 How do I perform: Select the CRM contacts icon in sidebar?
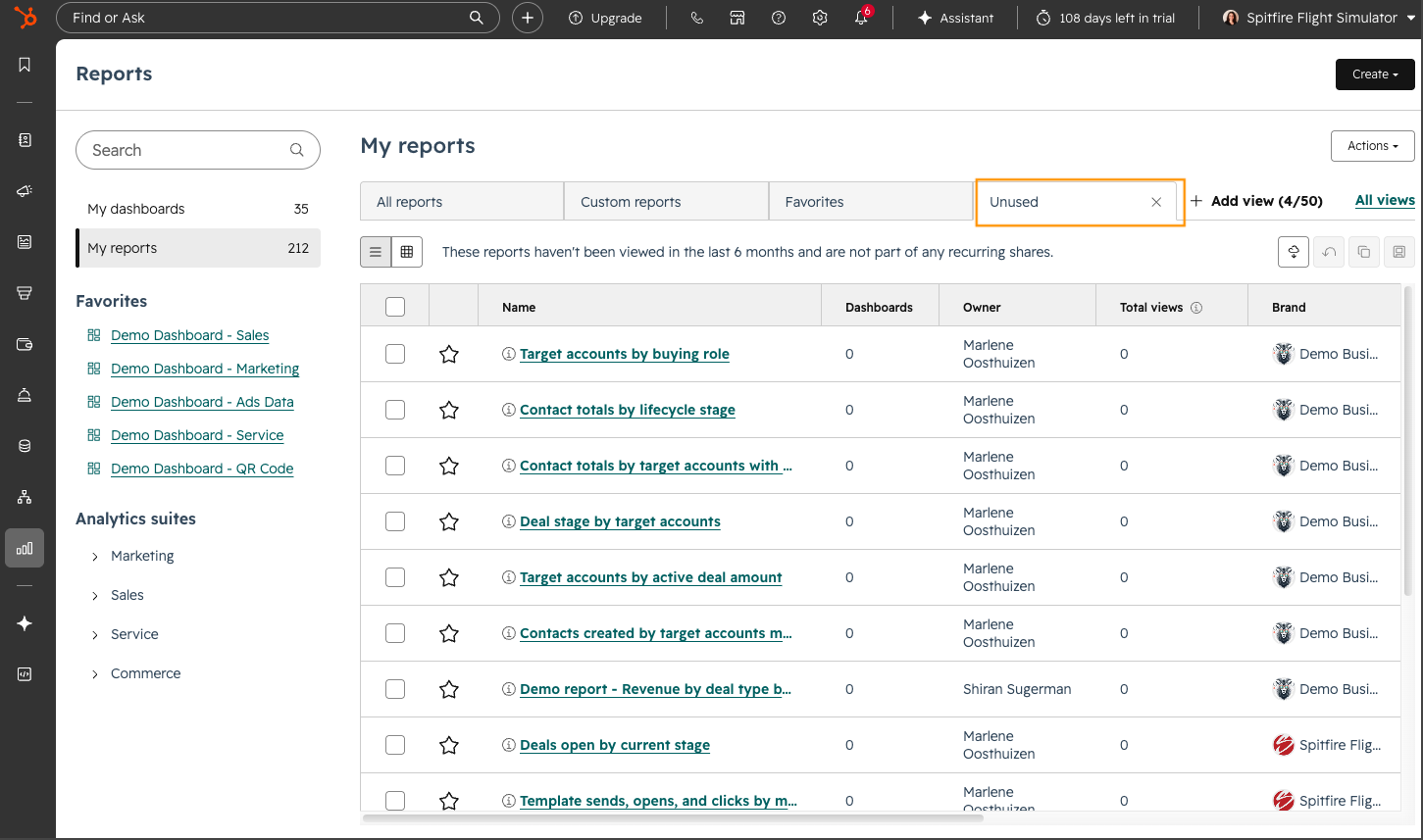[25, 139]
